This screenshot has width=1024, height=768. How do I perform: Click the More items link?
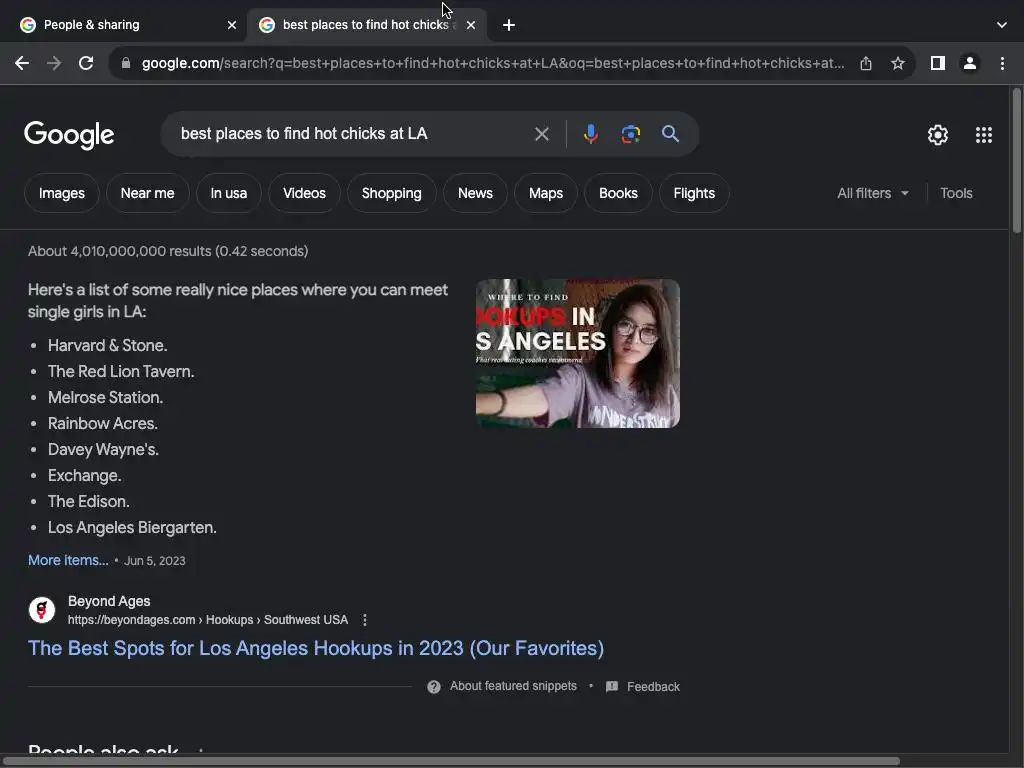pos(68,560)
